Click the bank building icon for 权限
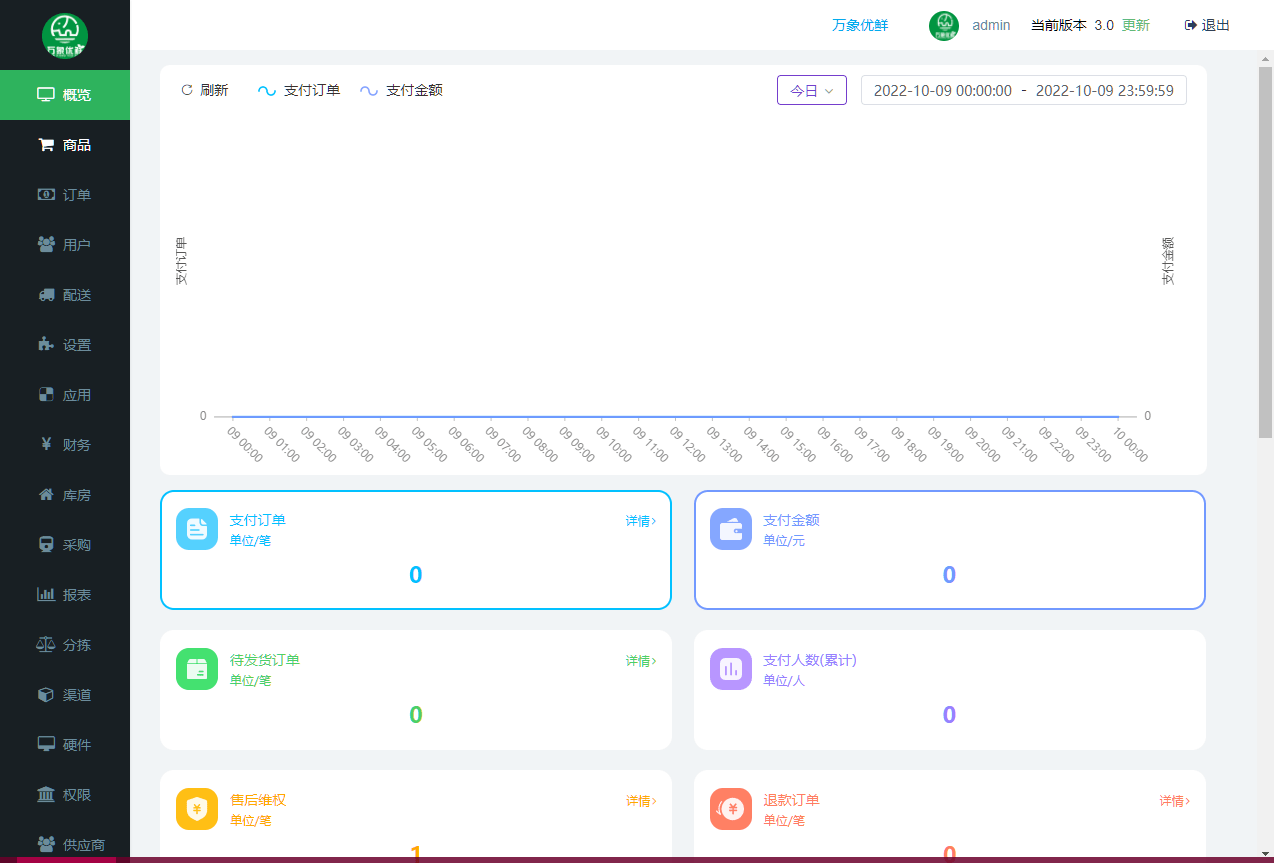 (x=46, y=795)
